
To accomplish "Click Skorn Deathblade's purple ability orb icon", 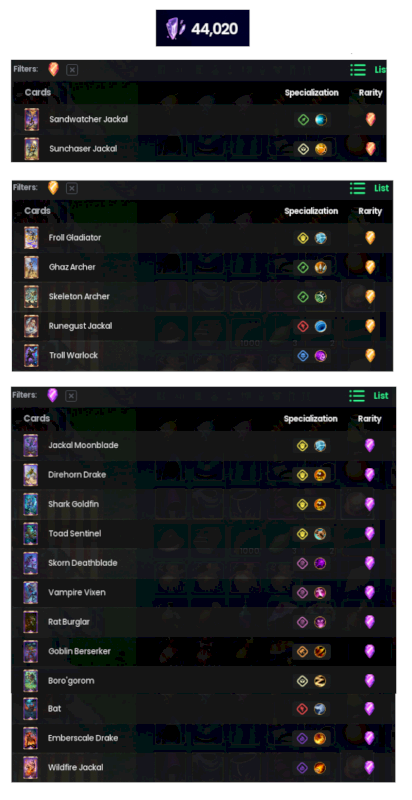I will (320, 563).
